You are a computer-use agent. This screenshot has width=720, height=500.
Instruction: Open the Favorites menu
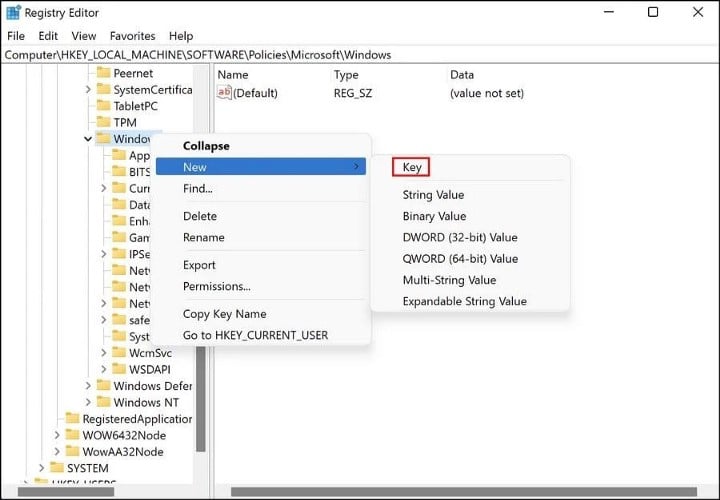(133, 36)
